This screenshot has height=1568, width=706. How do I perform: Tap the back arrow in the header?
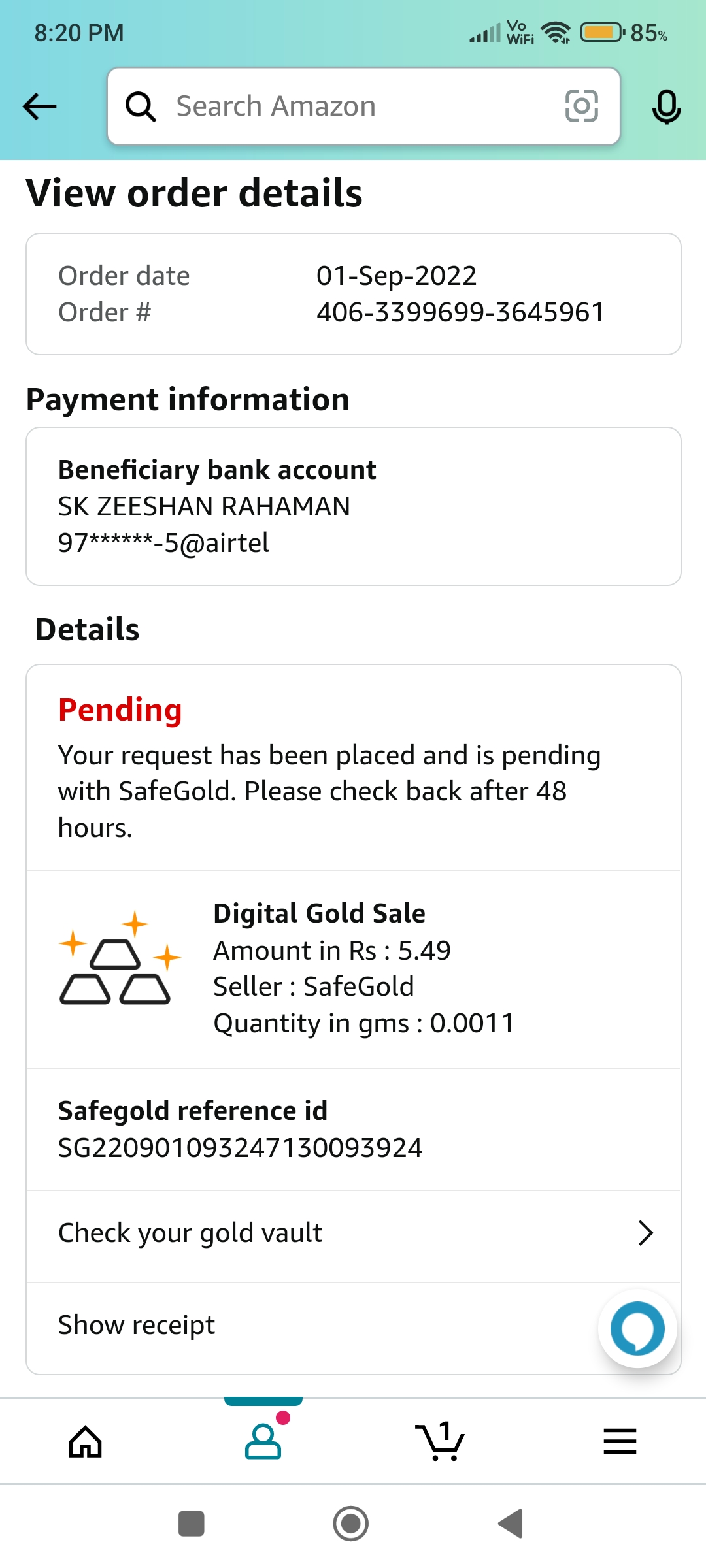pyautogui.click(x=40, y=106)
